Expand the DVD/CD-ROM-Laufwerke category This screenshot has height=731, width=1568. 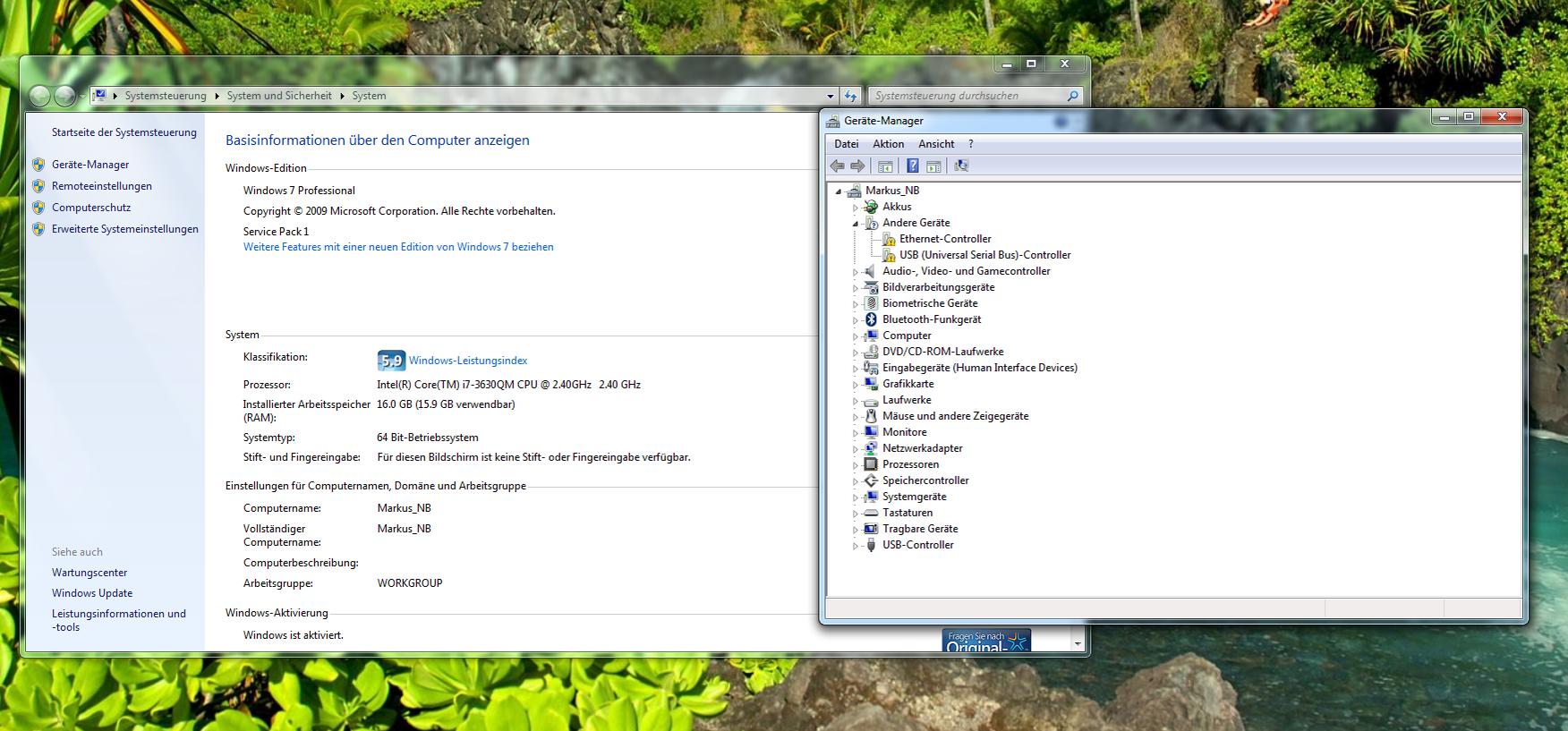[x=856, y=353]
